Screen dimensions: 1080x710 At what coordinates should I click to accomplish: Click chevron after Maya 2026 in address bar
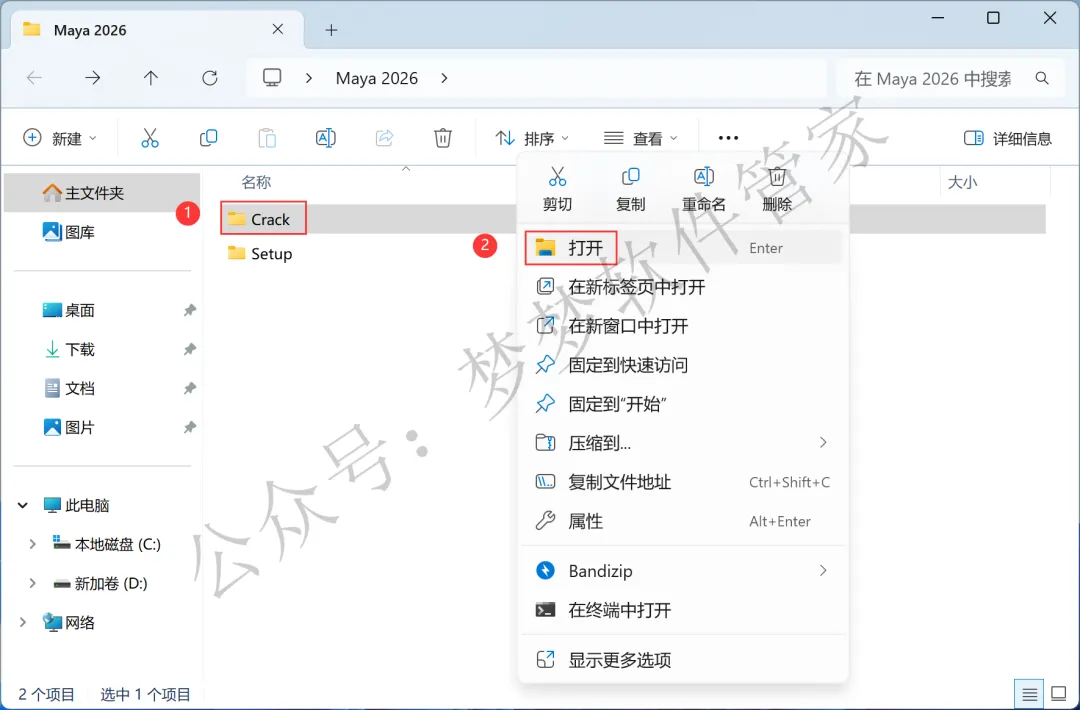(444, 78)
